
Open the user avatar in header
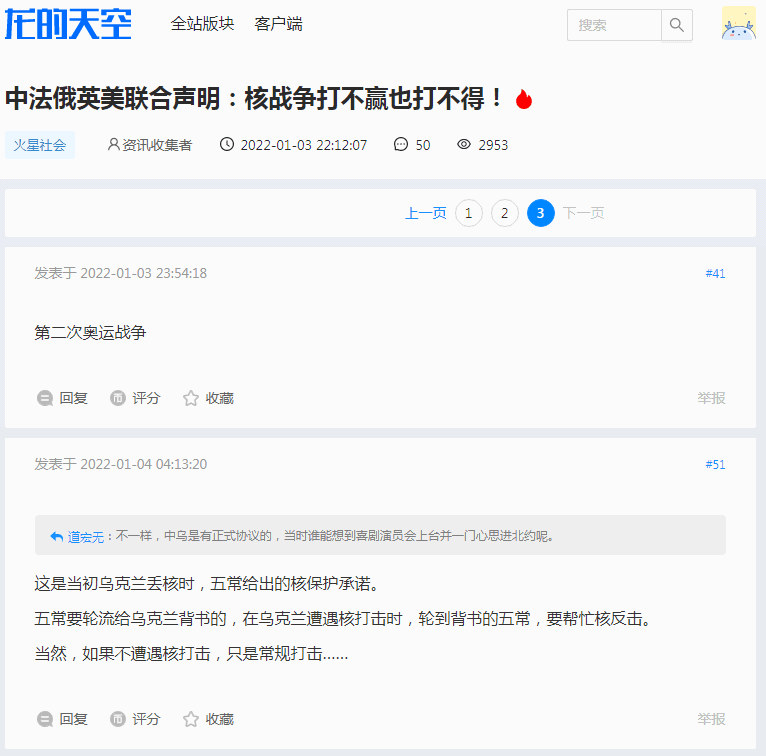(x=739, y=23)
